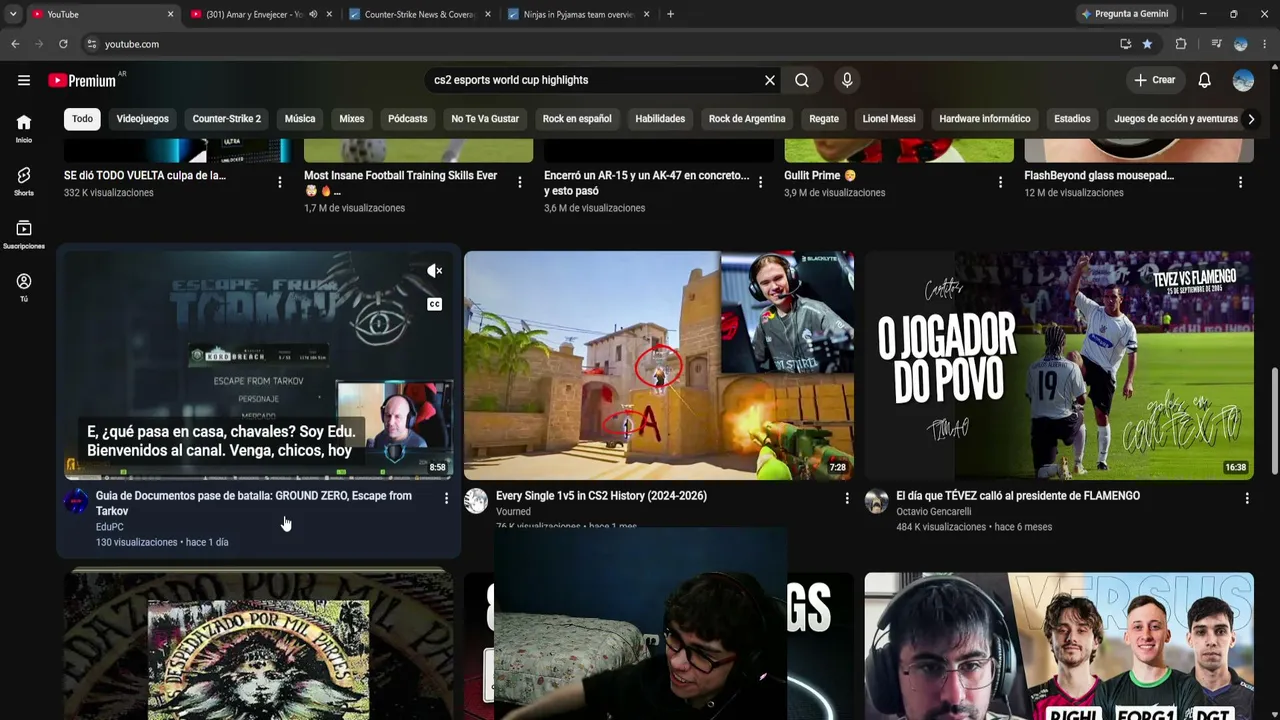Open options for SE dió TODO VUELTA video
This screenshot has width=1280, height=720.
(280, 182)
